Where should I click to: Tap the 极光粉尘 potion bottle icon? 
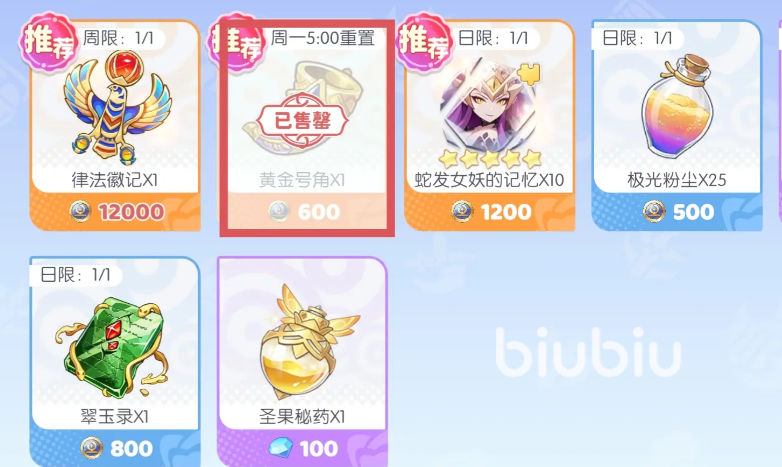[676, 105]
